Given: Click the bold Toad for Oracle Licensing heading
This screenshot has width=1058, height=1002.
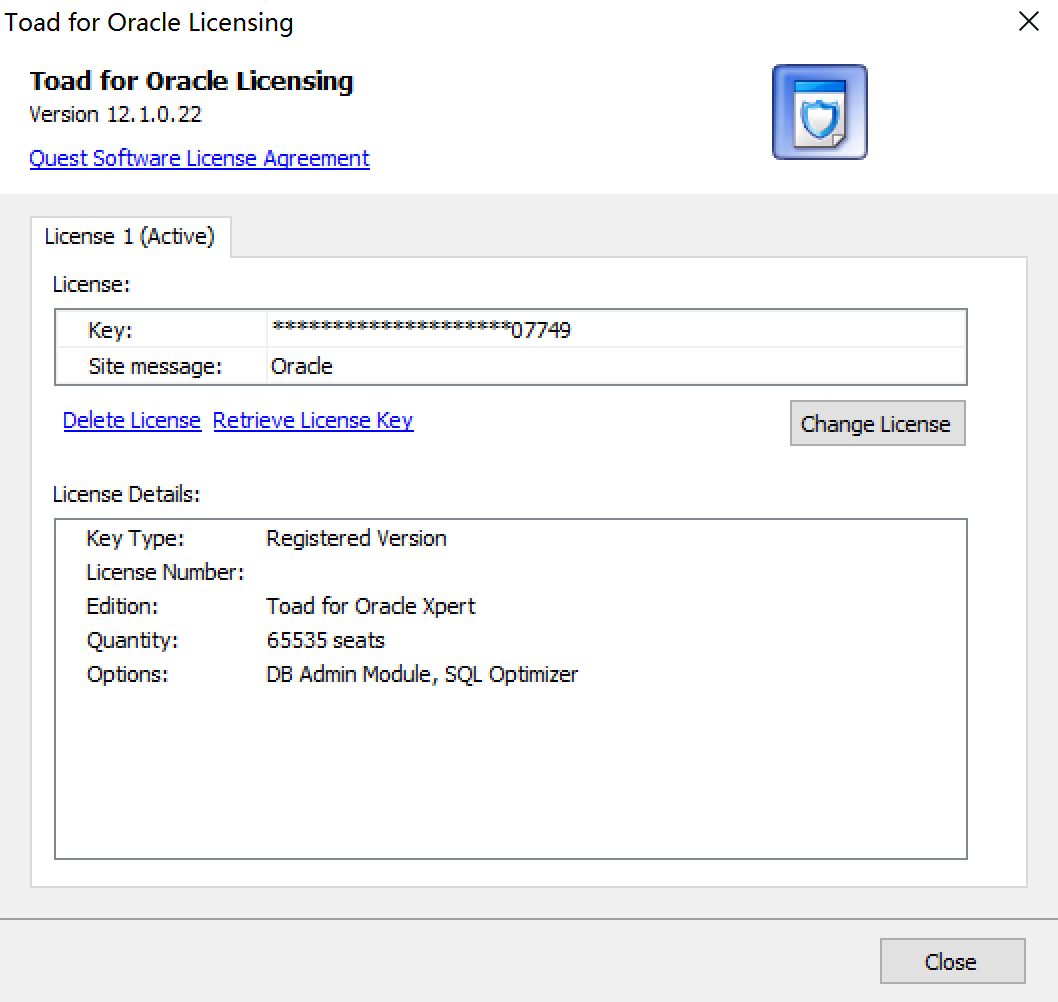Looking at the screenshot, I should point(191,81).
